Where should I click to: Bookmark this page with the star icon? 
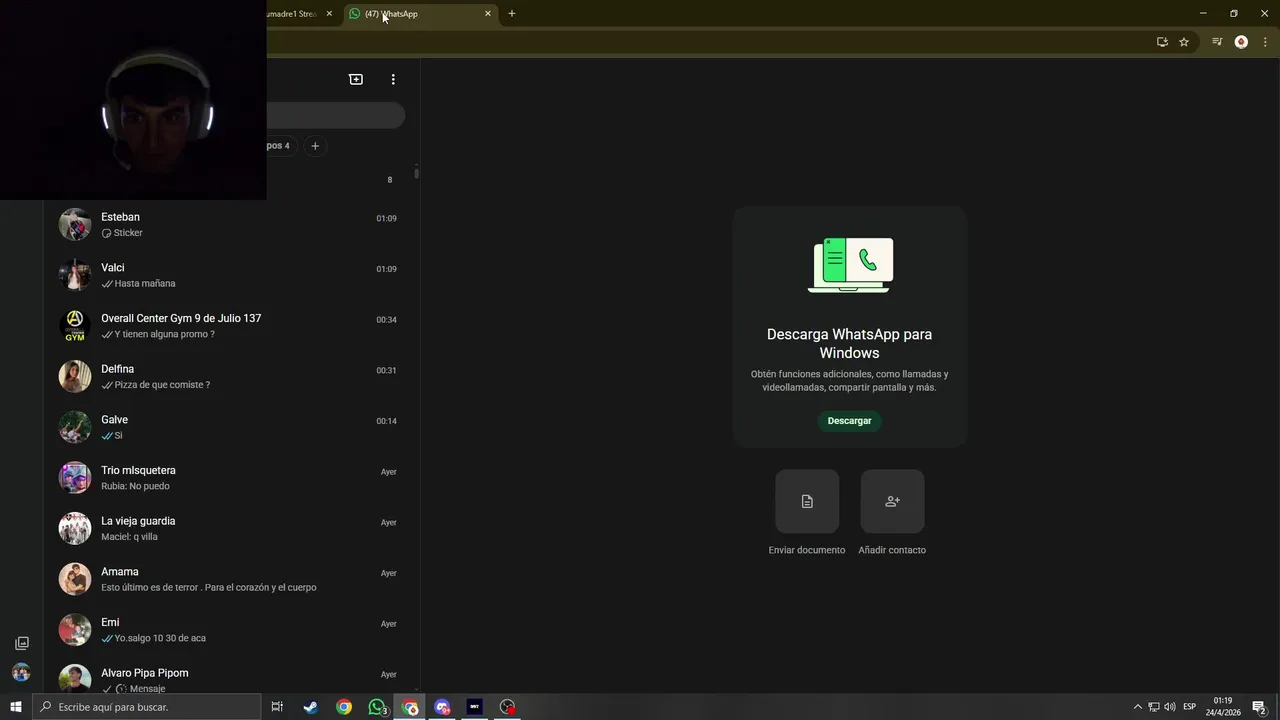1184,42
